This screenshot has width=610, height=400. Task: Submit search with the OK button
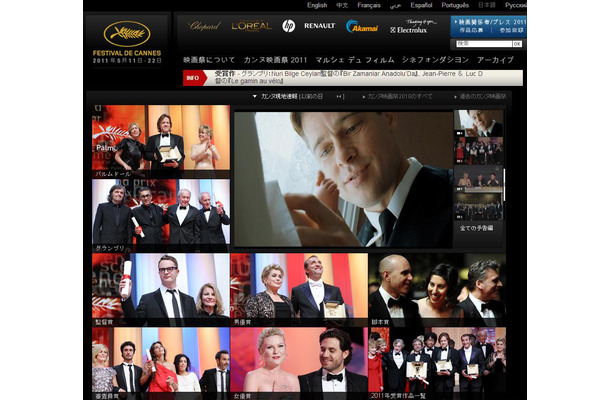click(x=517, y=44)
